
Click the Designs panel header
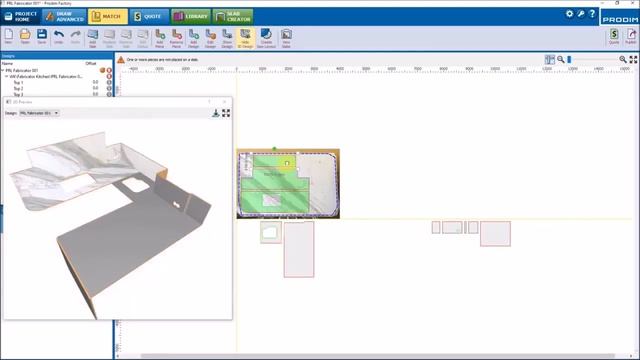56,56
